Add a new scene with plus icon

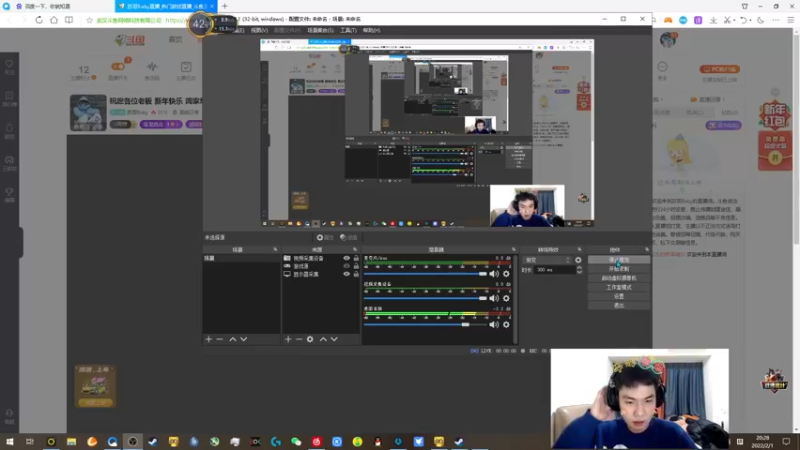tap(208, 339)
